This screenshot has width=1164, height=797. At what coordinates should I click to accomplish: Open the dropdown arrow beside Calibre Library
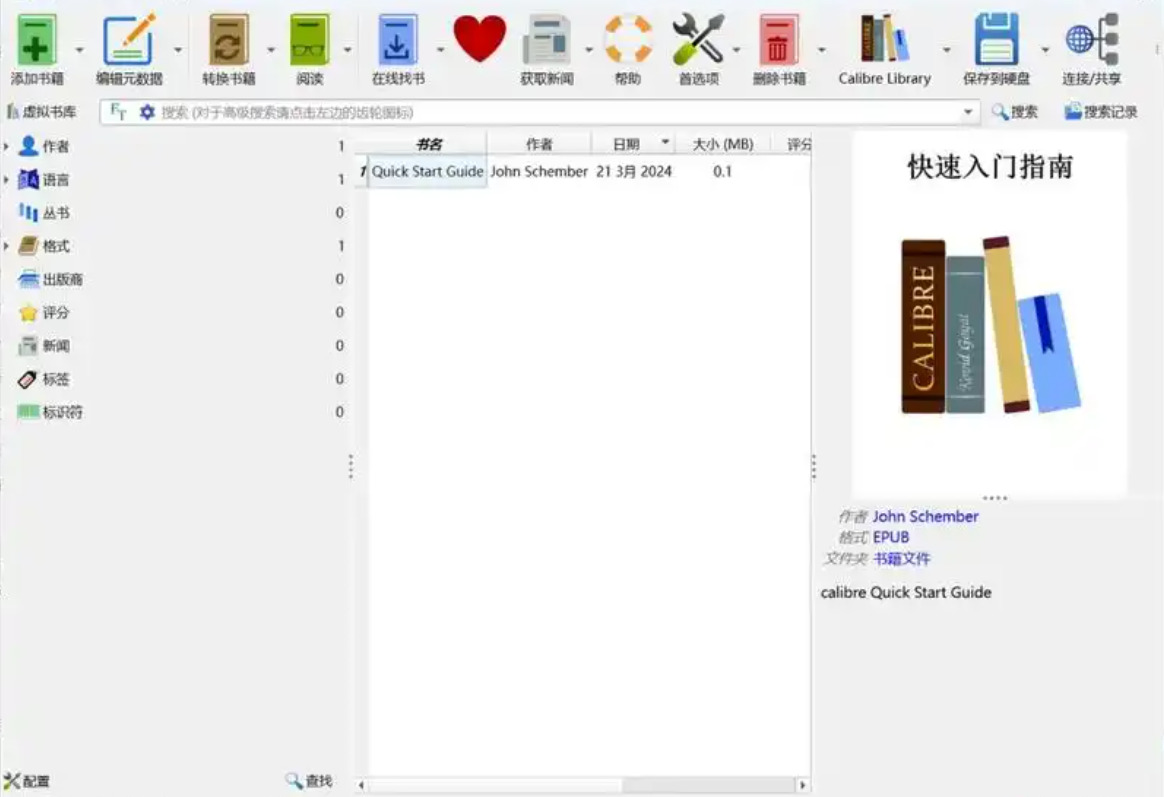(x=946, y=50)
